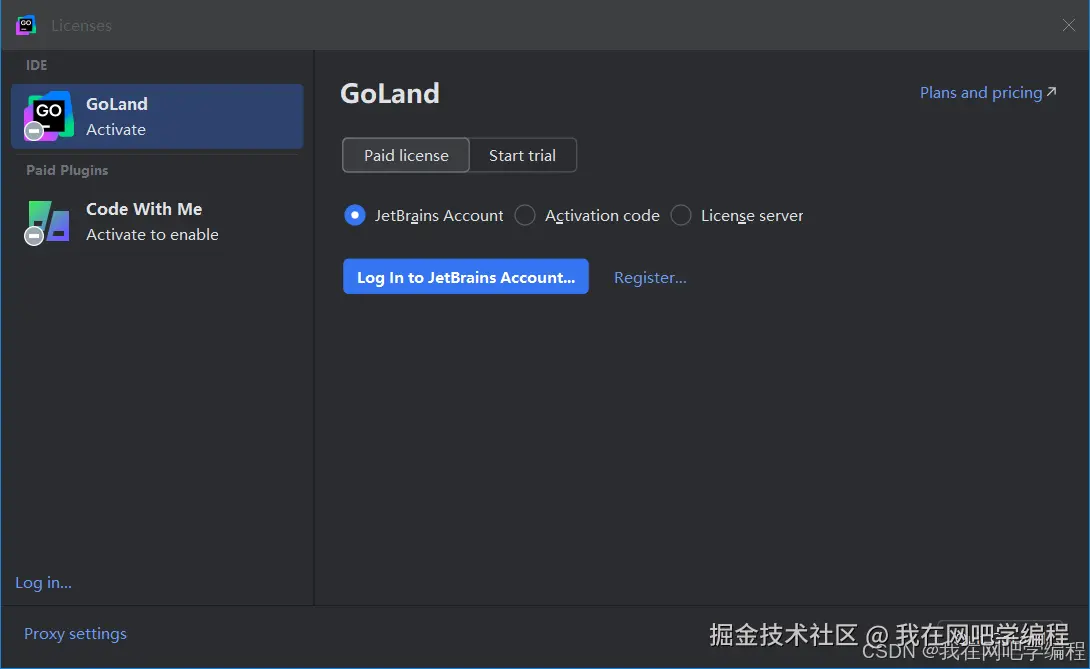This screenshot has width=1090, height=669.
Task: Close the Licenses dialog
Action: pos(1068,25)
